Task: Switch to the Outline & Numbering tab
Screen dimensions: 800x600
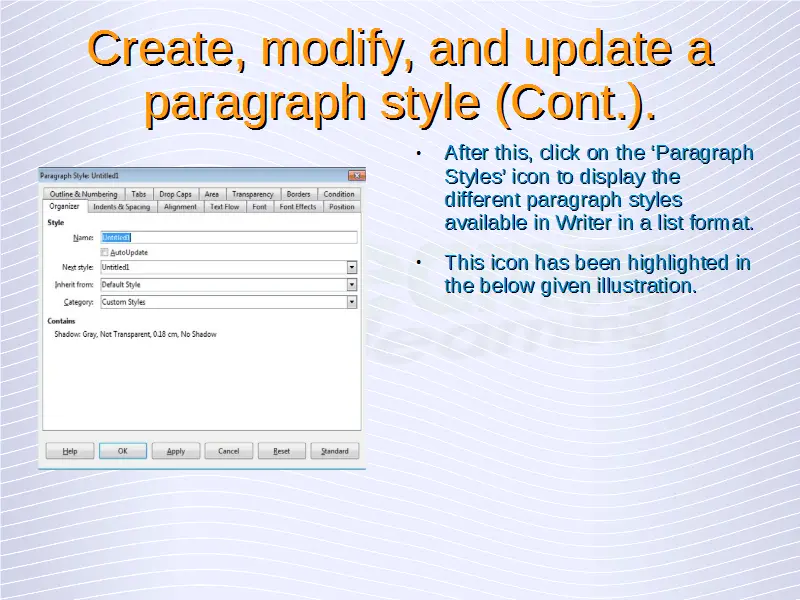Action: 83,194
